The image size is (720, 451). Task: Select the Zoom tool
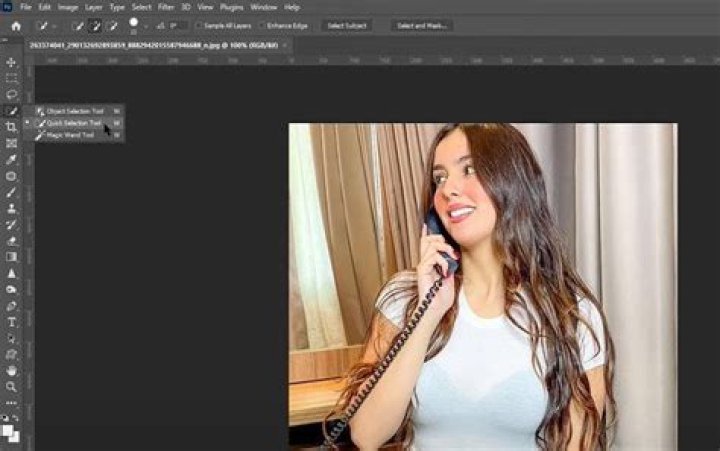pos(12,386)
